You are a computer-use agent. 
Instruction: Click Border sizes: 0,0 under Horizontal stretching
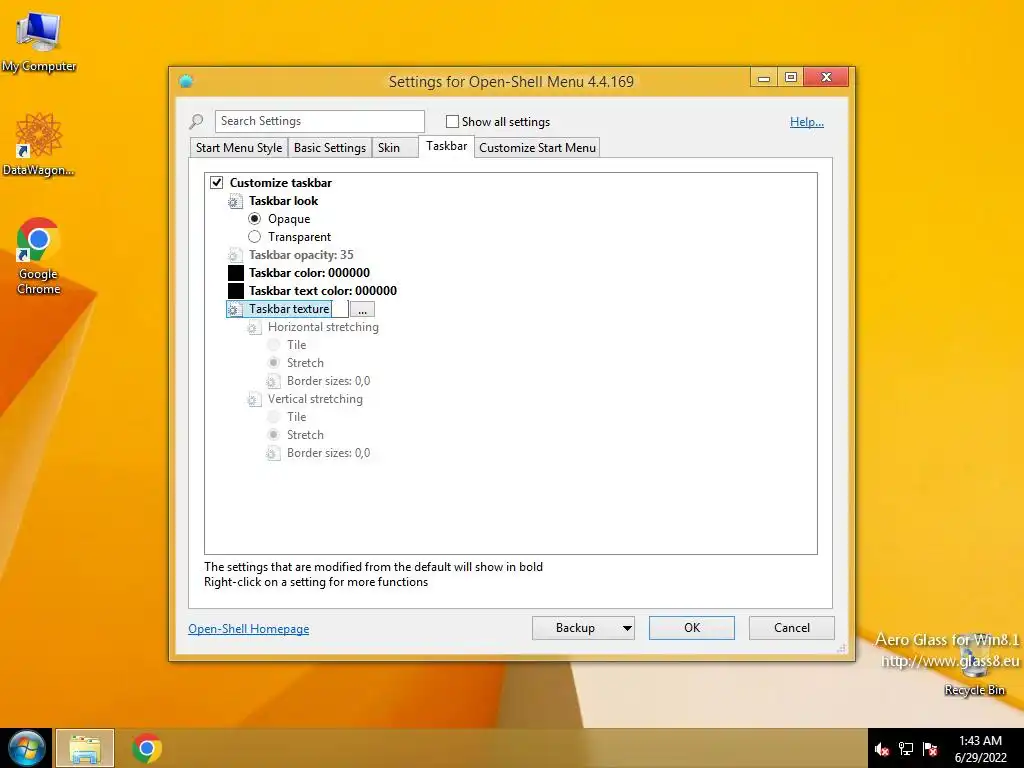328,381
